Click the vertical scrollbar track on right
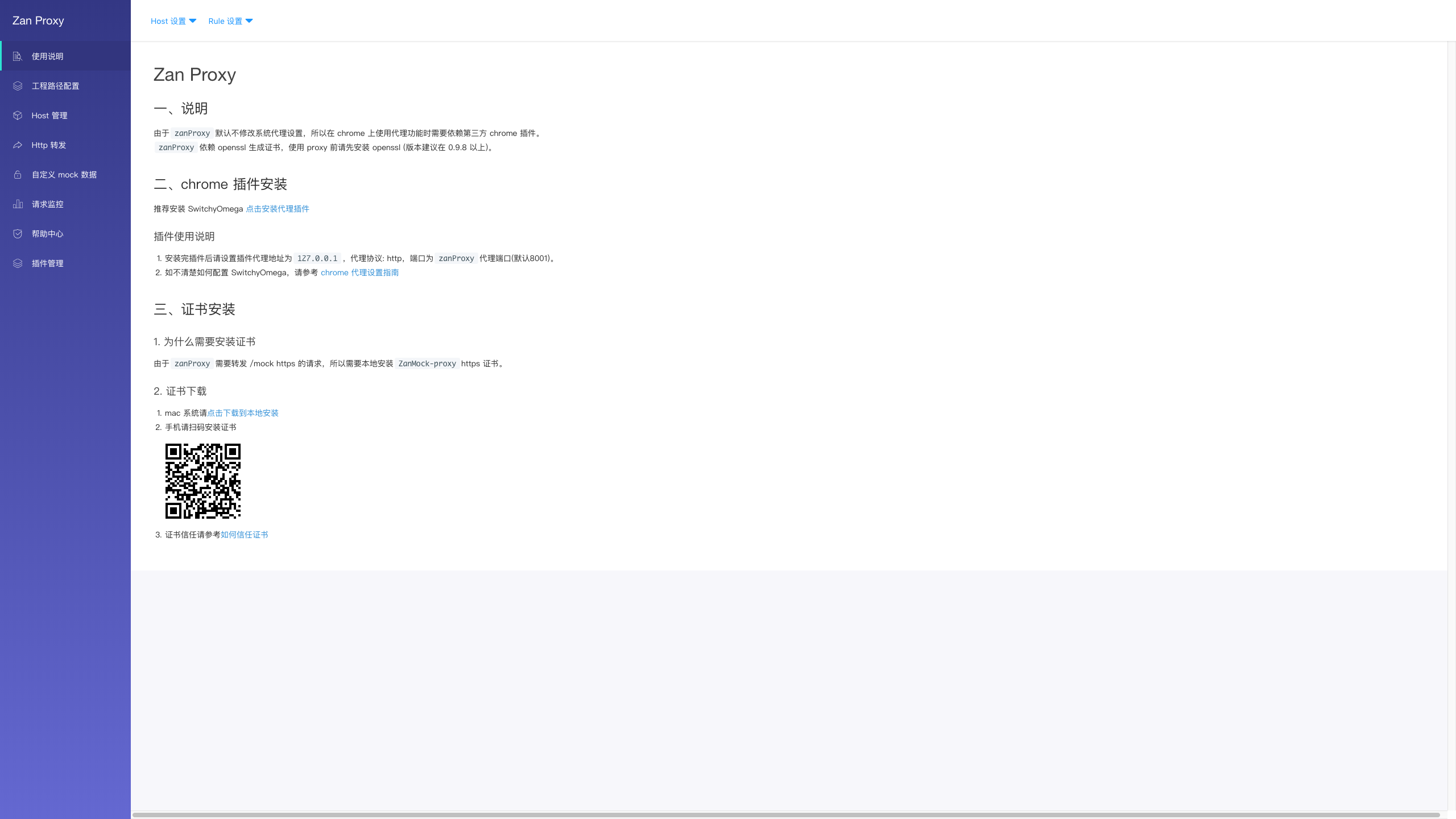The height and width of the screenshot is (819, 1456). (x=1451, y=427)
